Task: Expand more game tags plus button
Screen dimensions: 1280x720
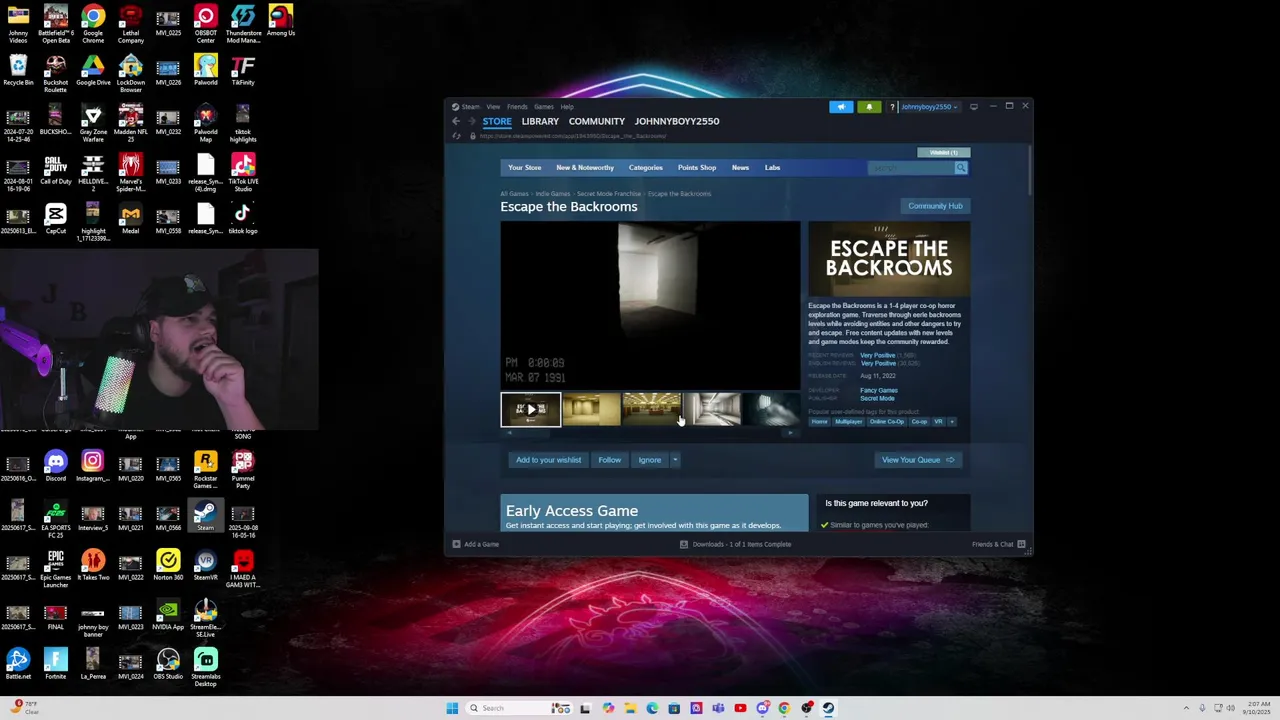Action: pyautogui.click(x=951, y=422)
